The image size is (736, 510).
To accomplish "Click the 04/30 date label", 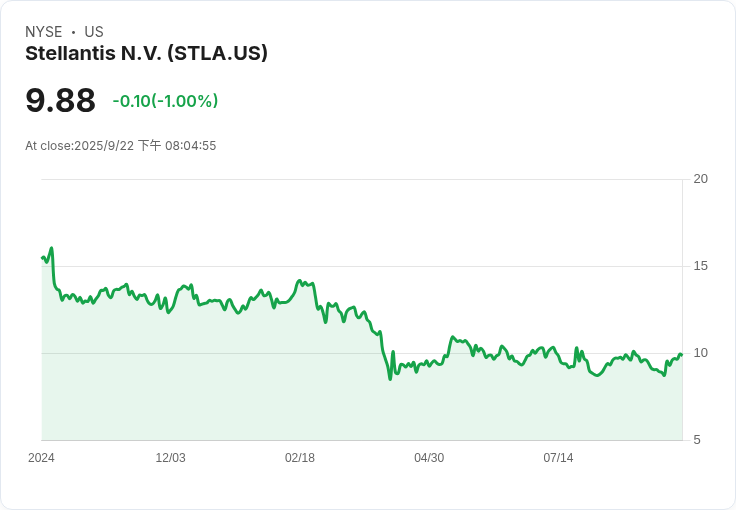I will coord(429,458).
